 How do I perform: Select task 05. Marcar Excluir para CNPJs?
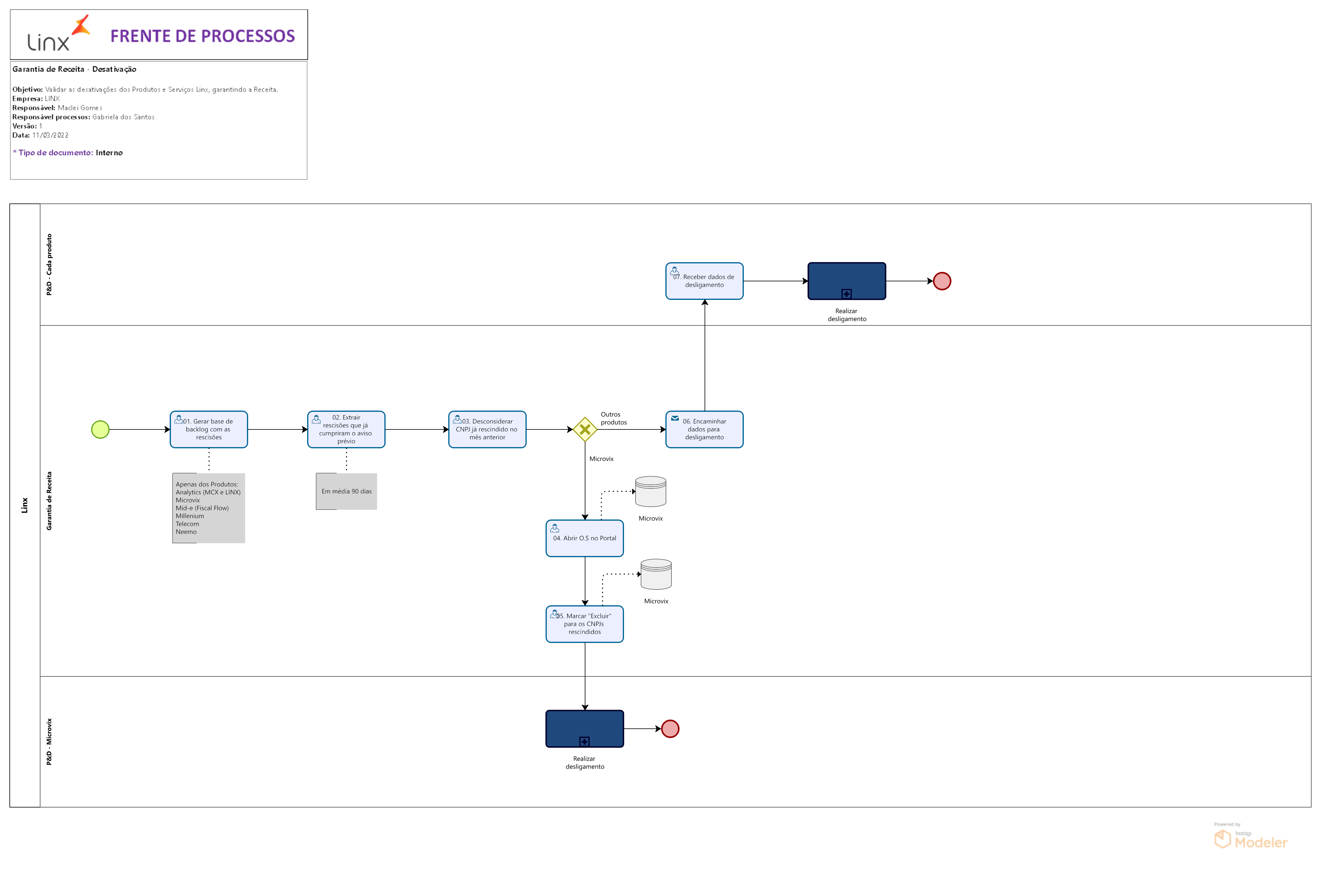point(584,624)
